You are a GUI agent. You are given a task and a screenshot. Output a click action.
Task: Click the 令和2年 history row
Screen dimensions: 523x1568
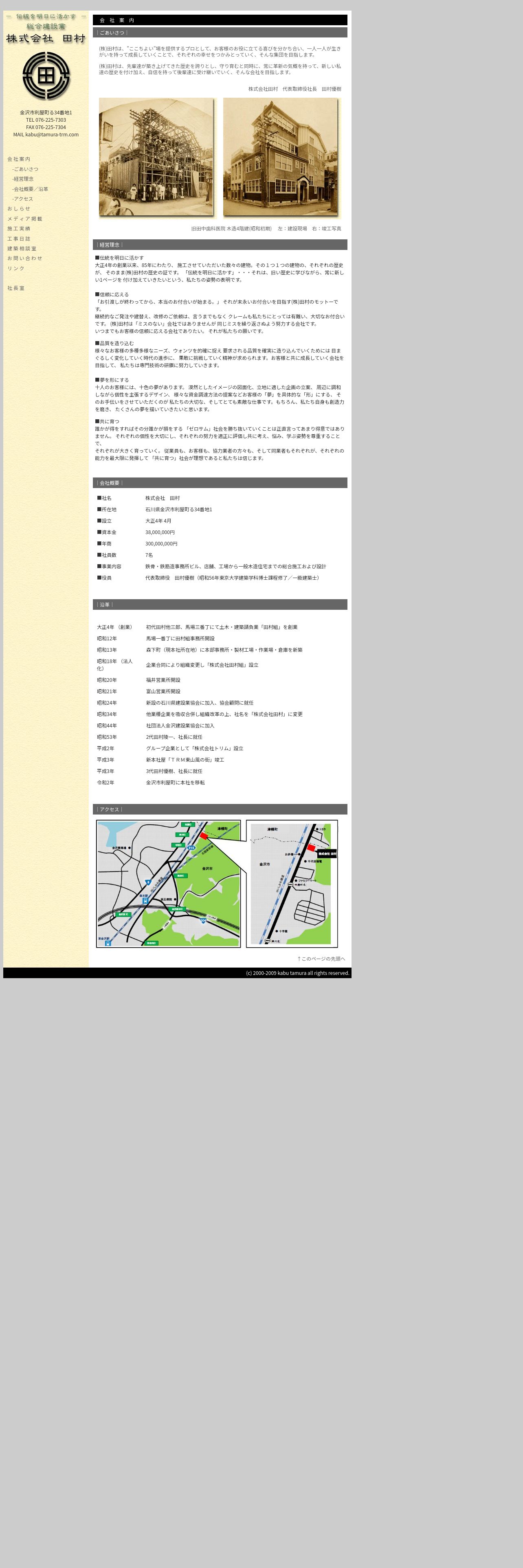(x=220, y=783)
